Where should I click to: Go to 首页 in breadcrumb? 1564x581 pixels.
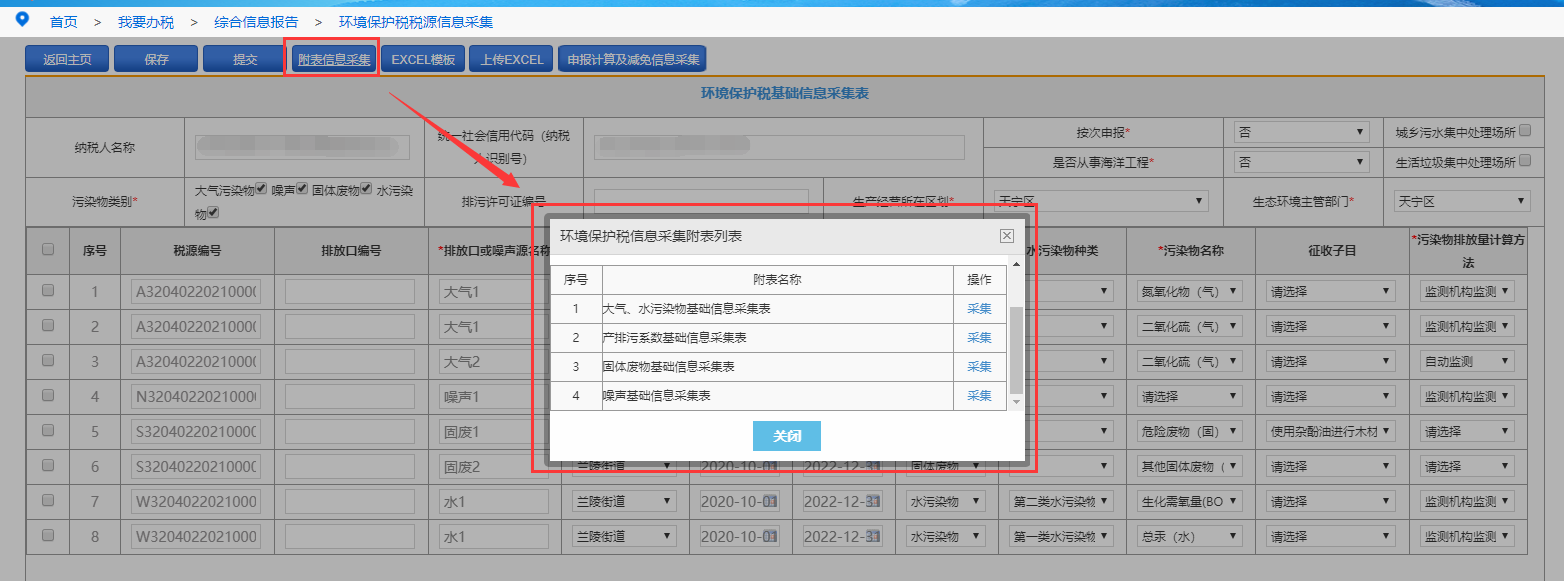point(63,21)
